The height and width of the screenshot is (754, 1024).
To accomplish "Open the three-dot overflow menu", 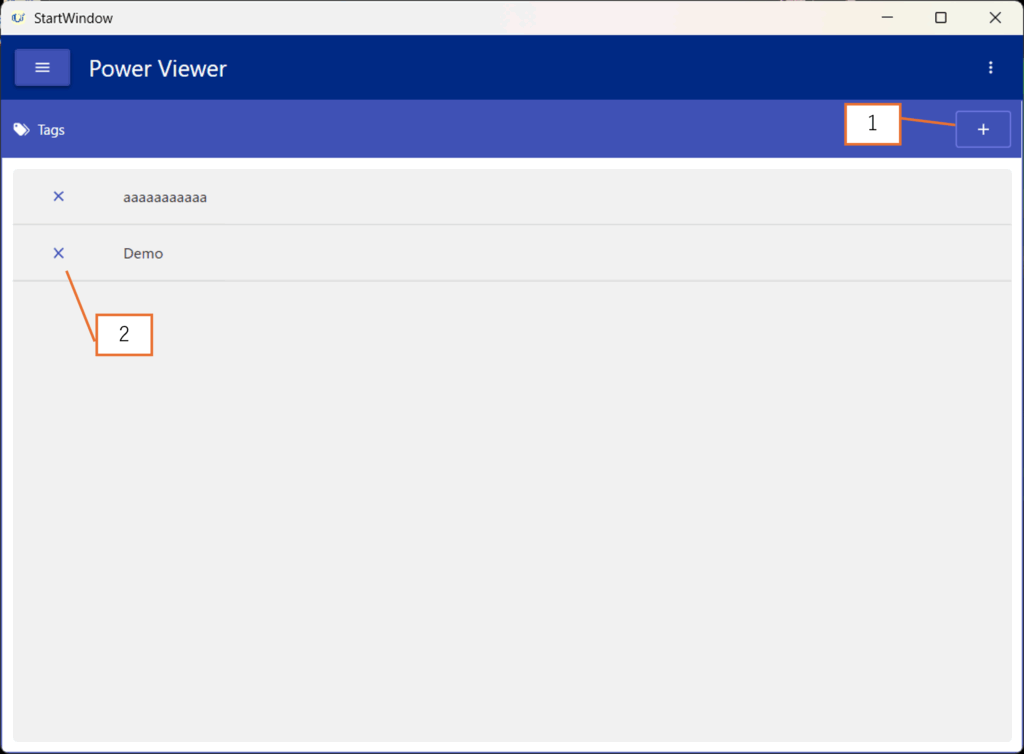I will [990, 68].
